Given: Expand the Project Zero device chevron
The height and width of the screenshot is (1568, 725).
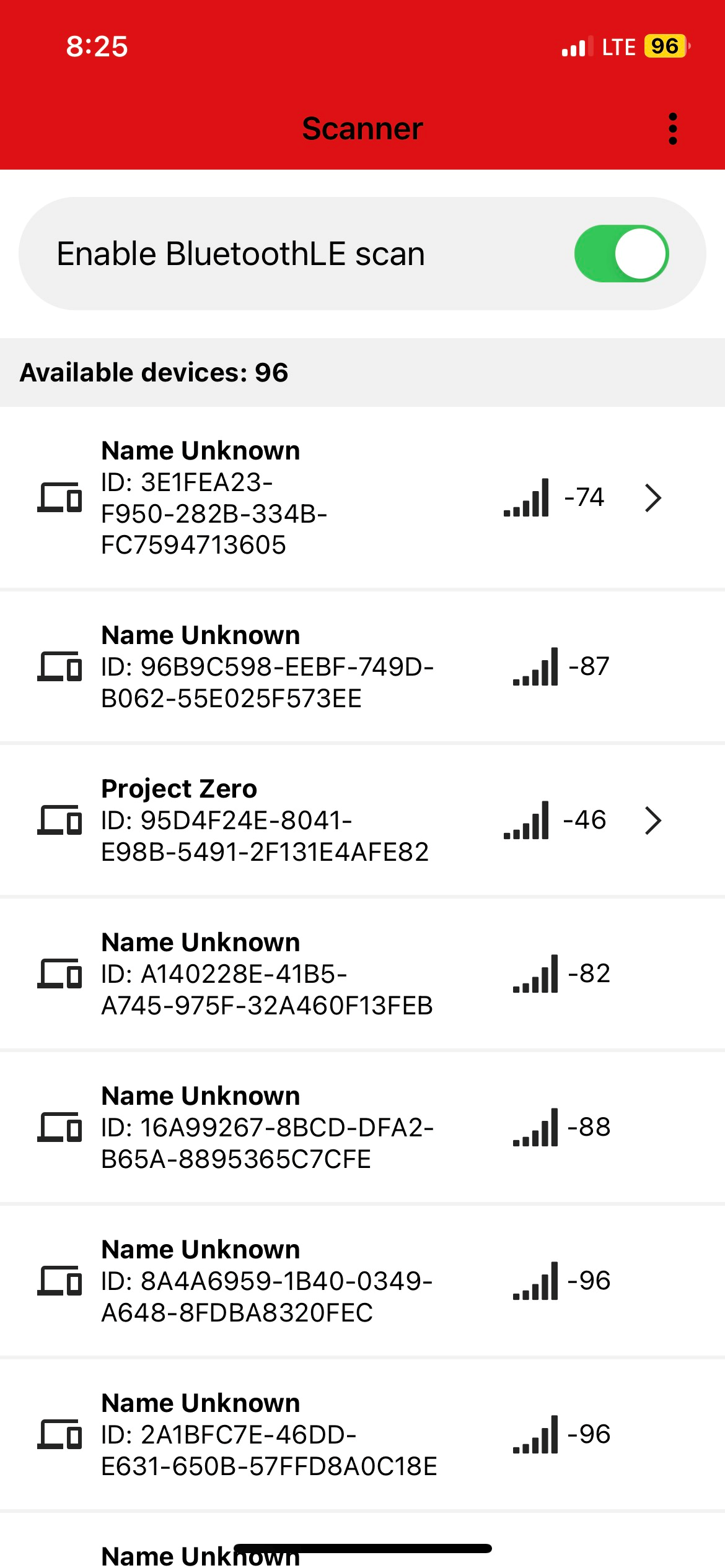Looking at the screenshot, I should (x=653, y=821).
